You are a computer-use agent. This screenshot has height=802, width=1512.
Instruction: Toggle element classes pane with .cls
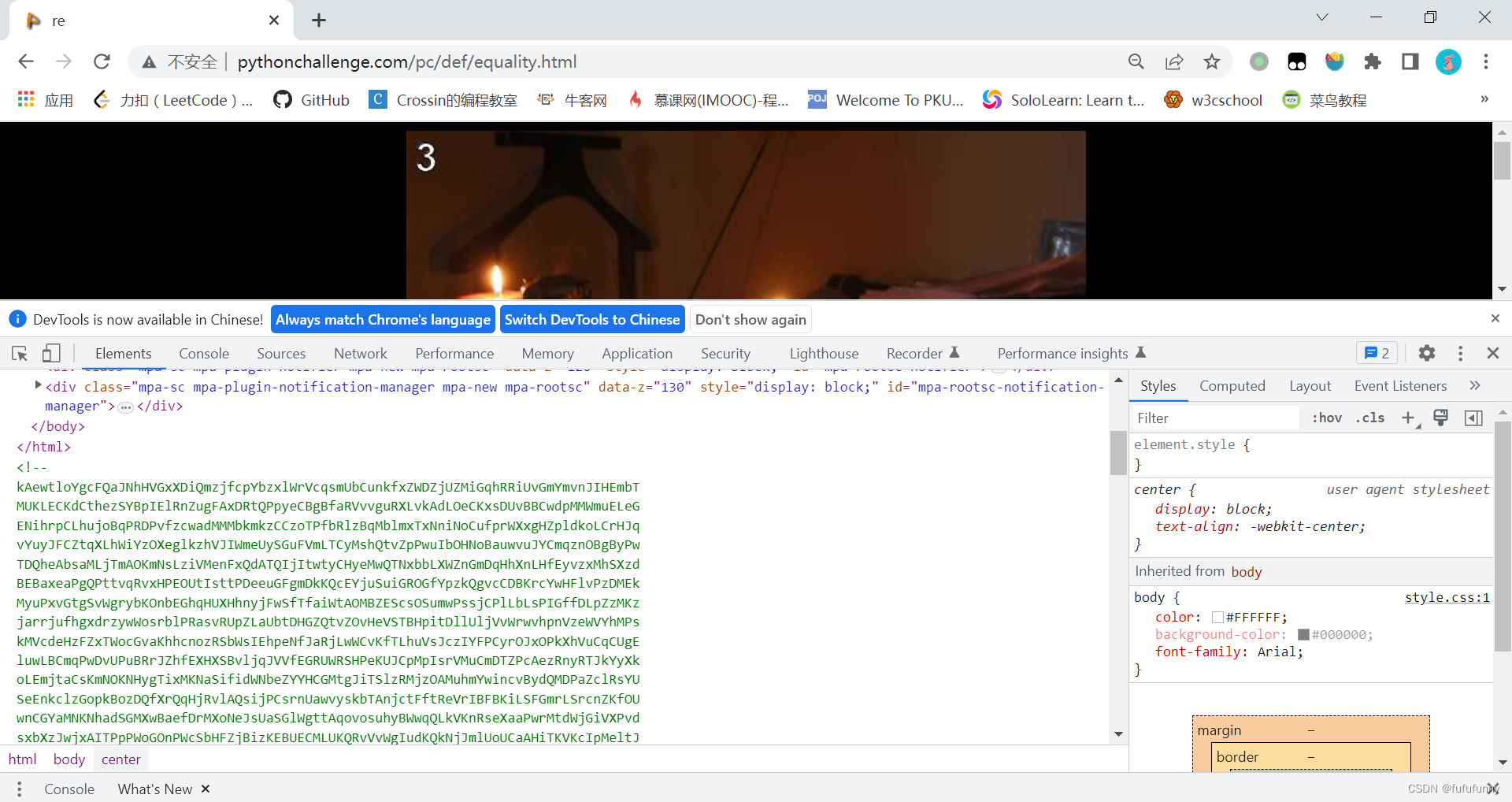tap(1370, 418)
